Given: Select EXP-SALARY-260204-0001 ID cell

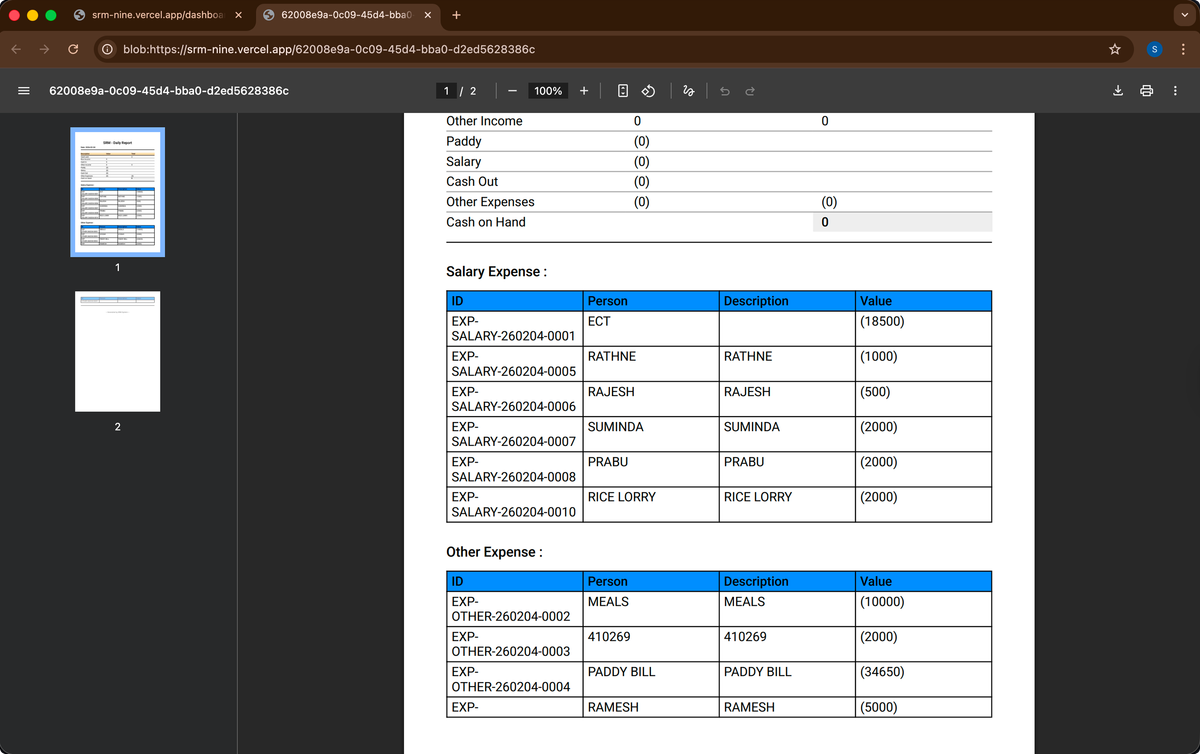Looking at the screenshot, I should (514, 329).
